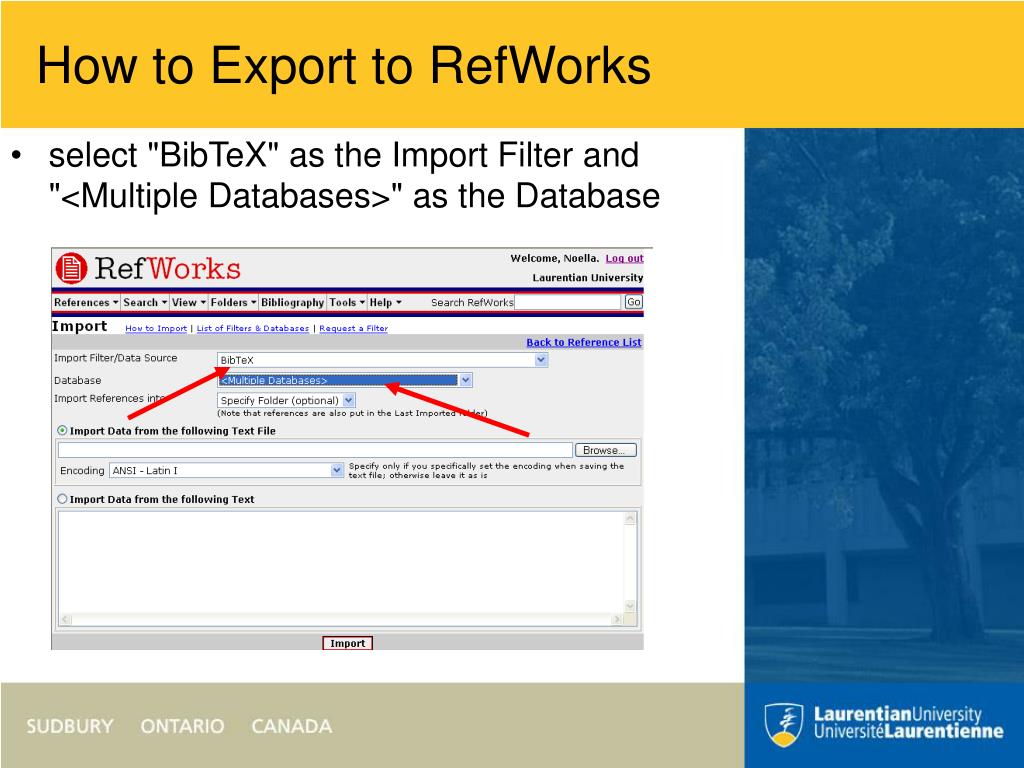Open the Specify Folder (optional) dropdown
Viewport: 1024px width, 768px height.
point(286,400)
